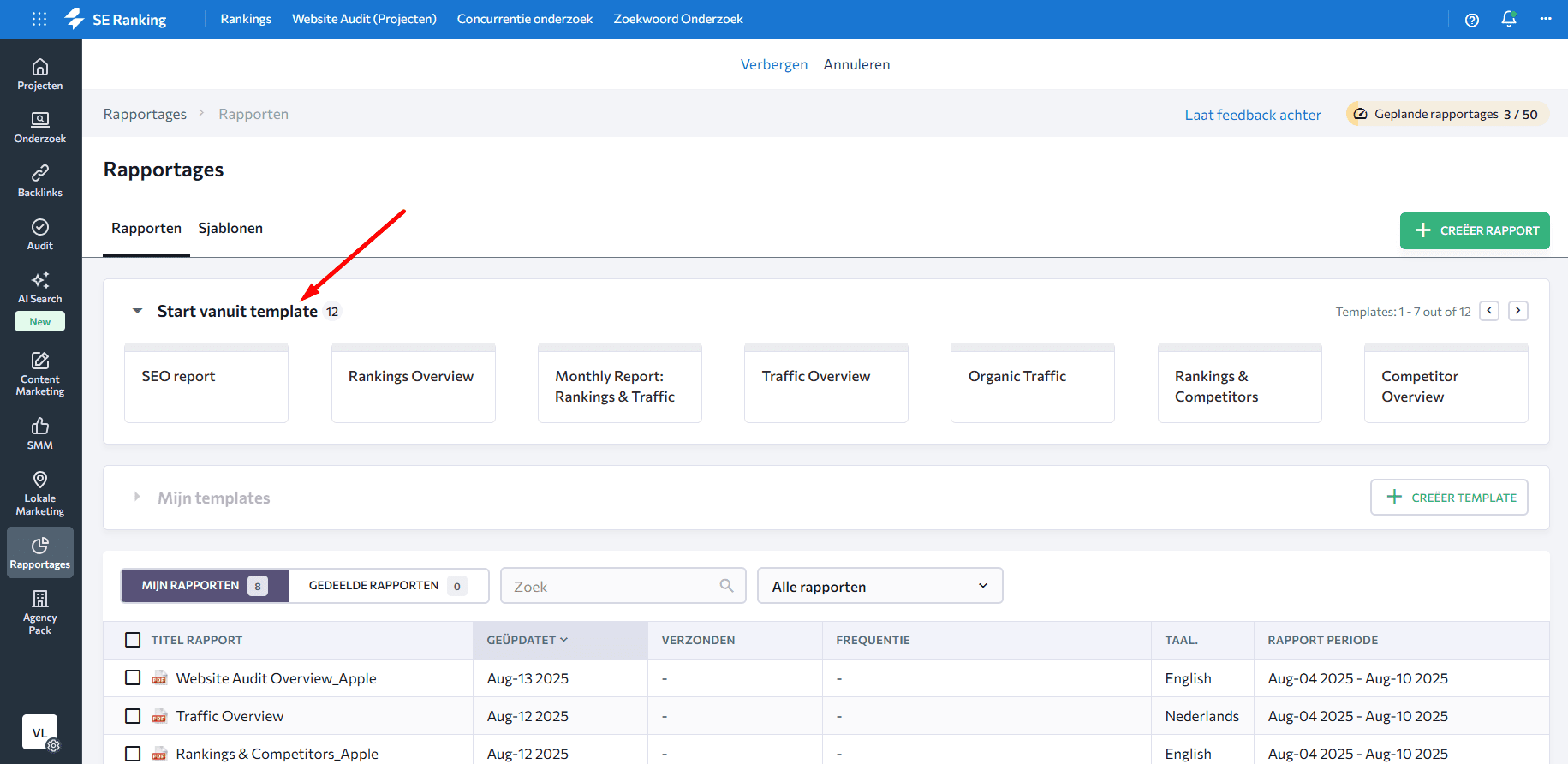Click the Rapport Periode column header
The image size is (1568, 764).
point(1323,640)
